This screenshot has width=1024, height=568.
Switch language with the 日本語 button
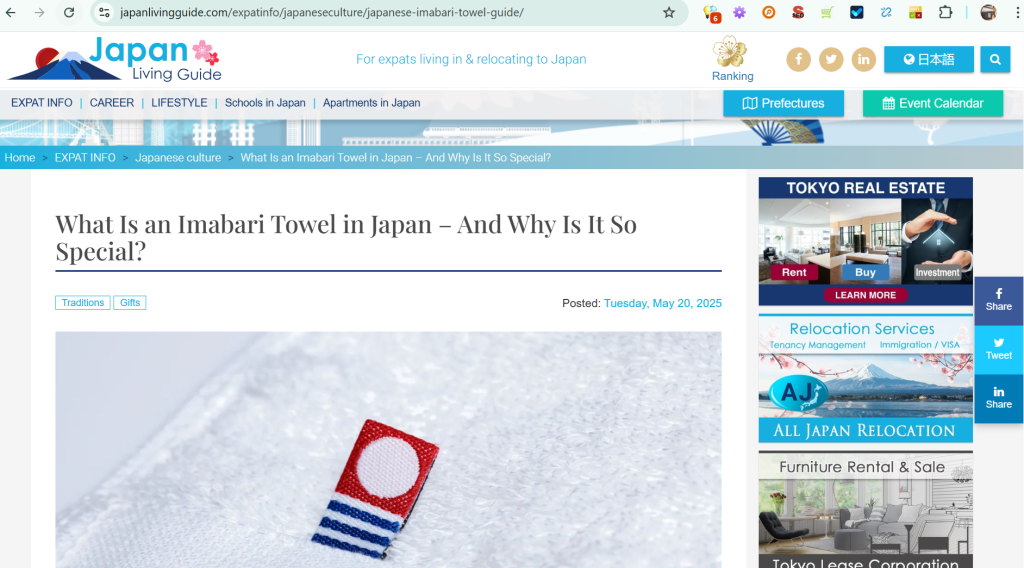(929, 59)
